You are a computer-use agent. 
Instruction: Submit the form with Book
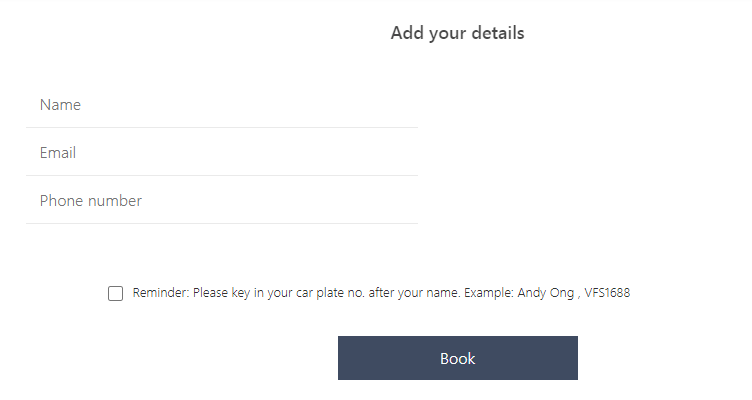pyautogui.click(x=457, y=358)
